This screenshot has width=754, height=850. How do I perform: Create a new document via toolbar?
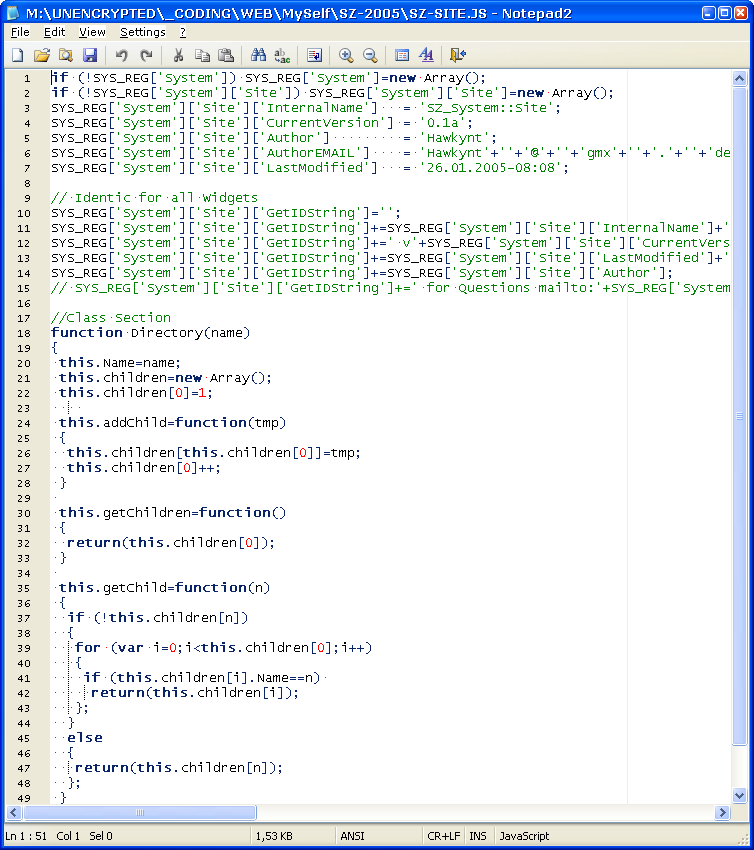pos(18,55)
